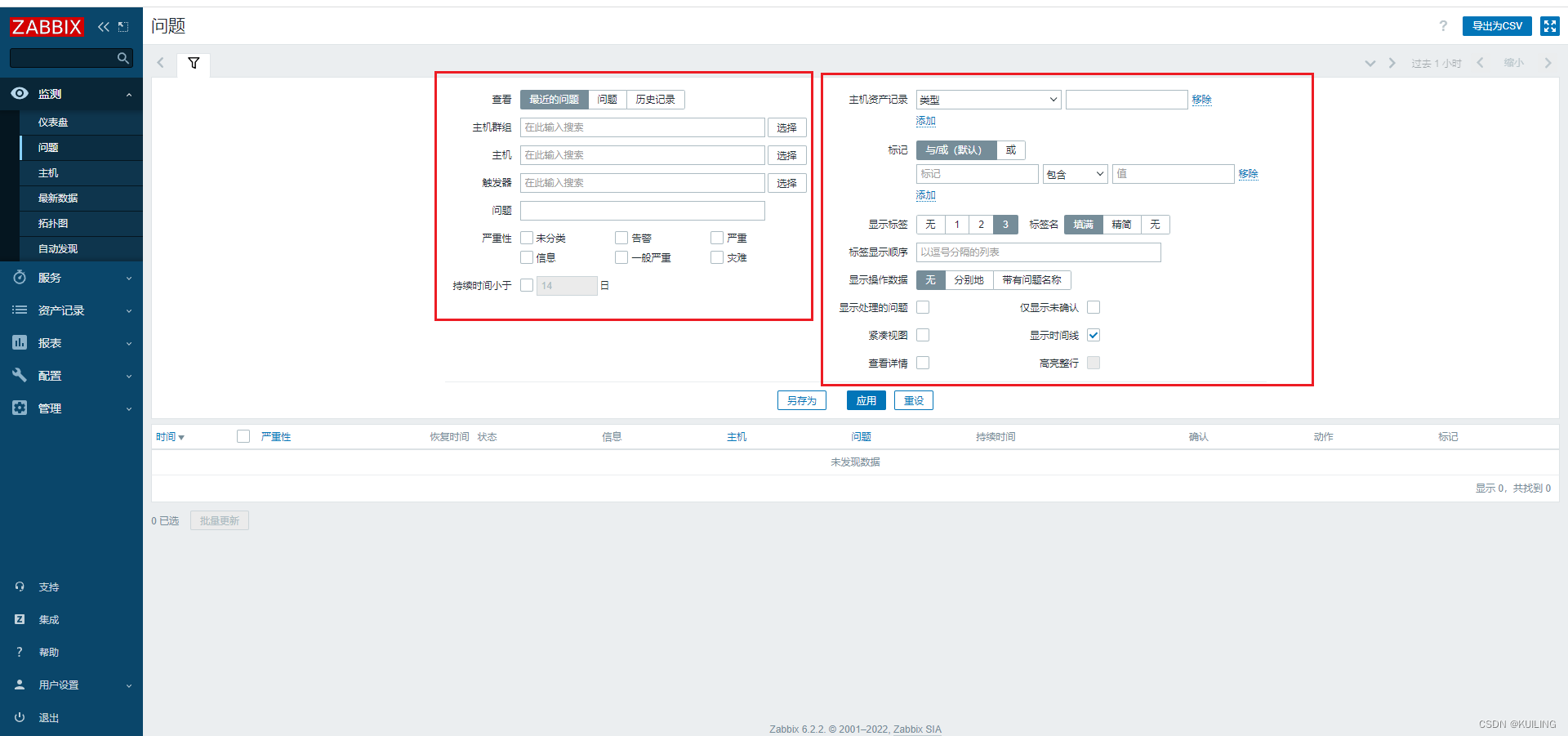Check the 严重 severity checkbox

point(717,238)
